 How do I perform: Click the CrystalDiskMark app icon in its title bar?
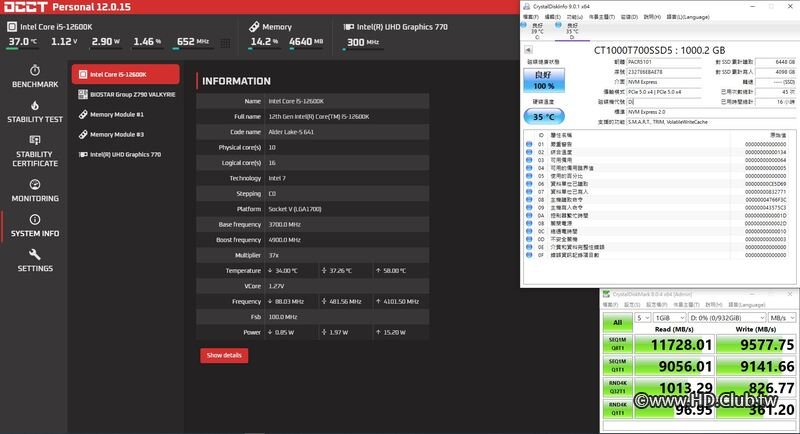click(606, 294)
